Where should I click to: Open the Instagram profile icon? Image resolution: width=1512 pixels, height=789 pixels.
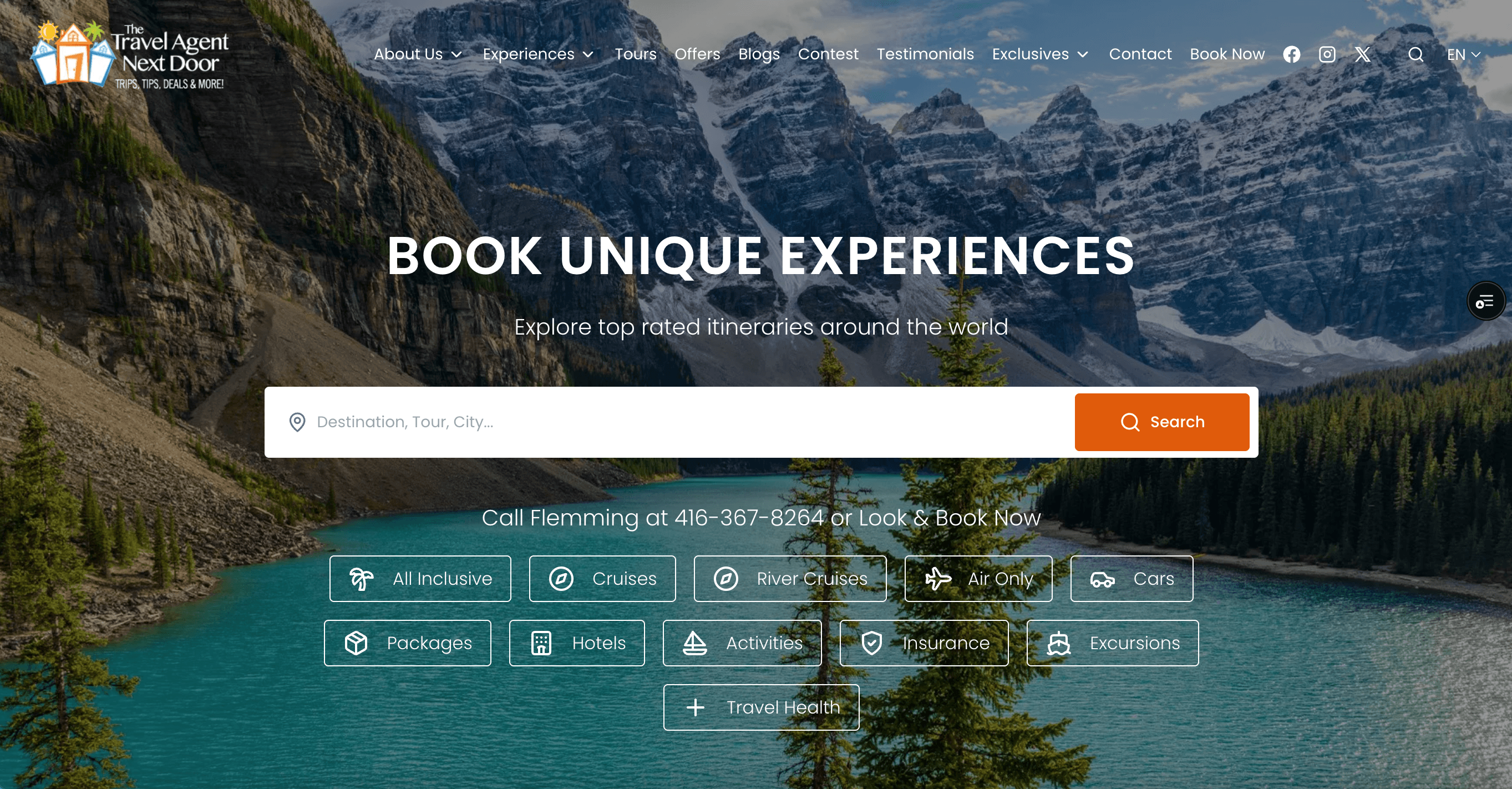pos(1327,54)
